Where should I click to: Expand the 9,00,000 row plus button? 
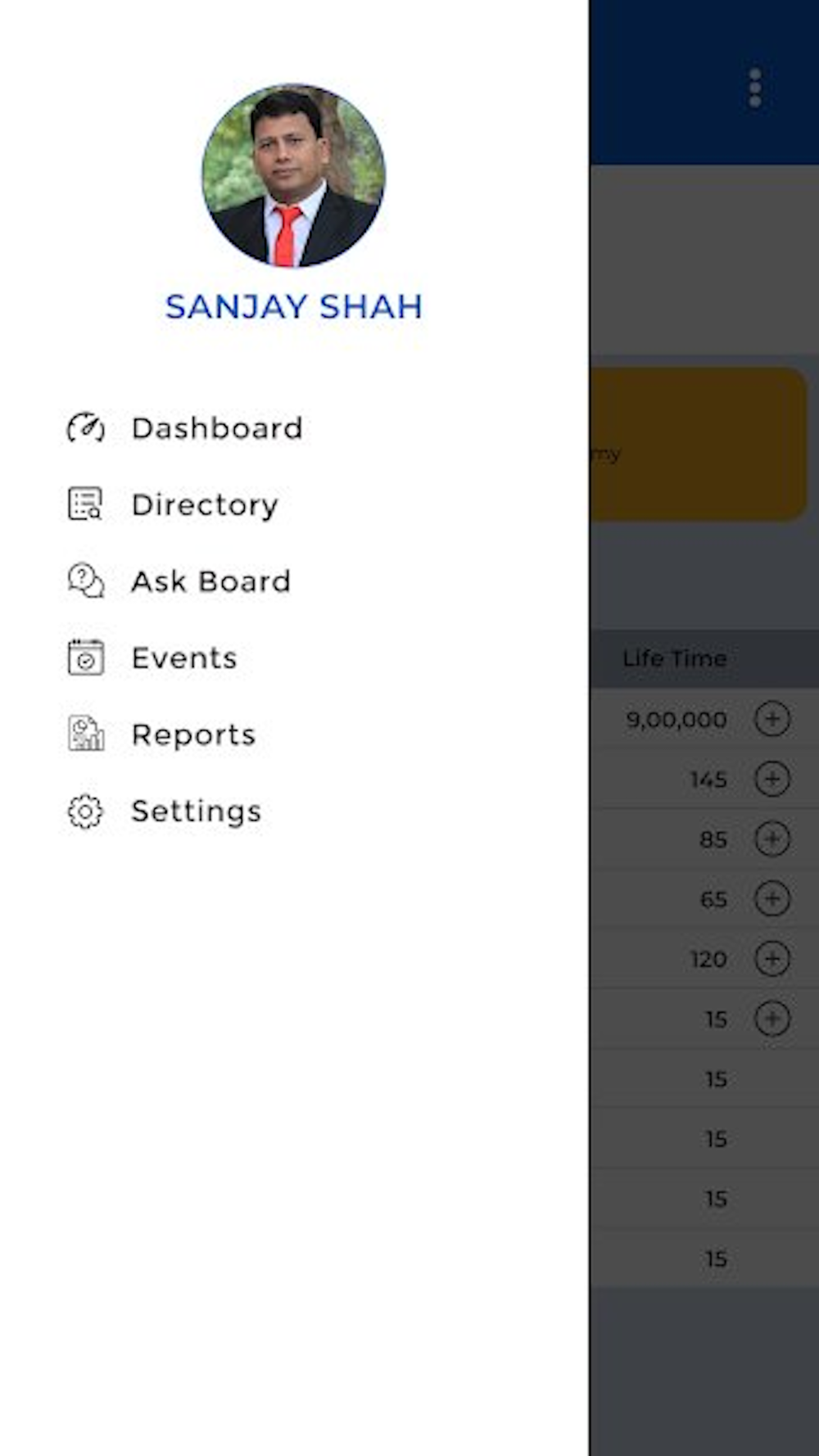pyautogui.click(x=771, y=719)
